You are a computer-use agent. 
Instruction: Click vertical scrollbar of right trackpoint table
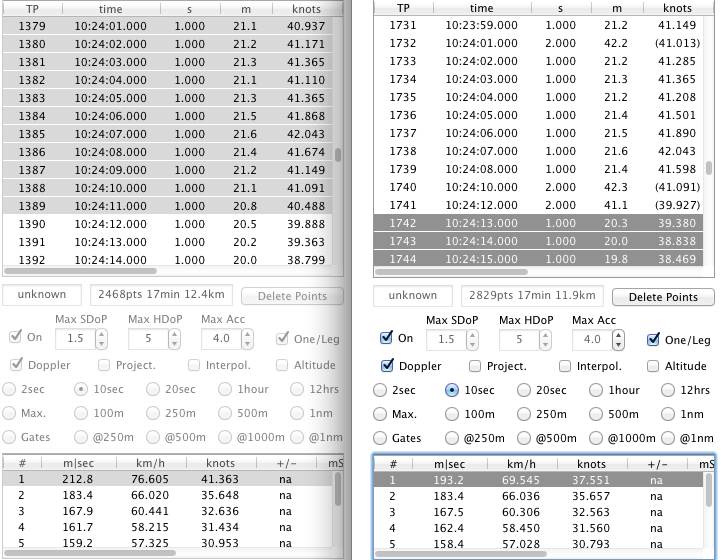pos(709,168)
